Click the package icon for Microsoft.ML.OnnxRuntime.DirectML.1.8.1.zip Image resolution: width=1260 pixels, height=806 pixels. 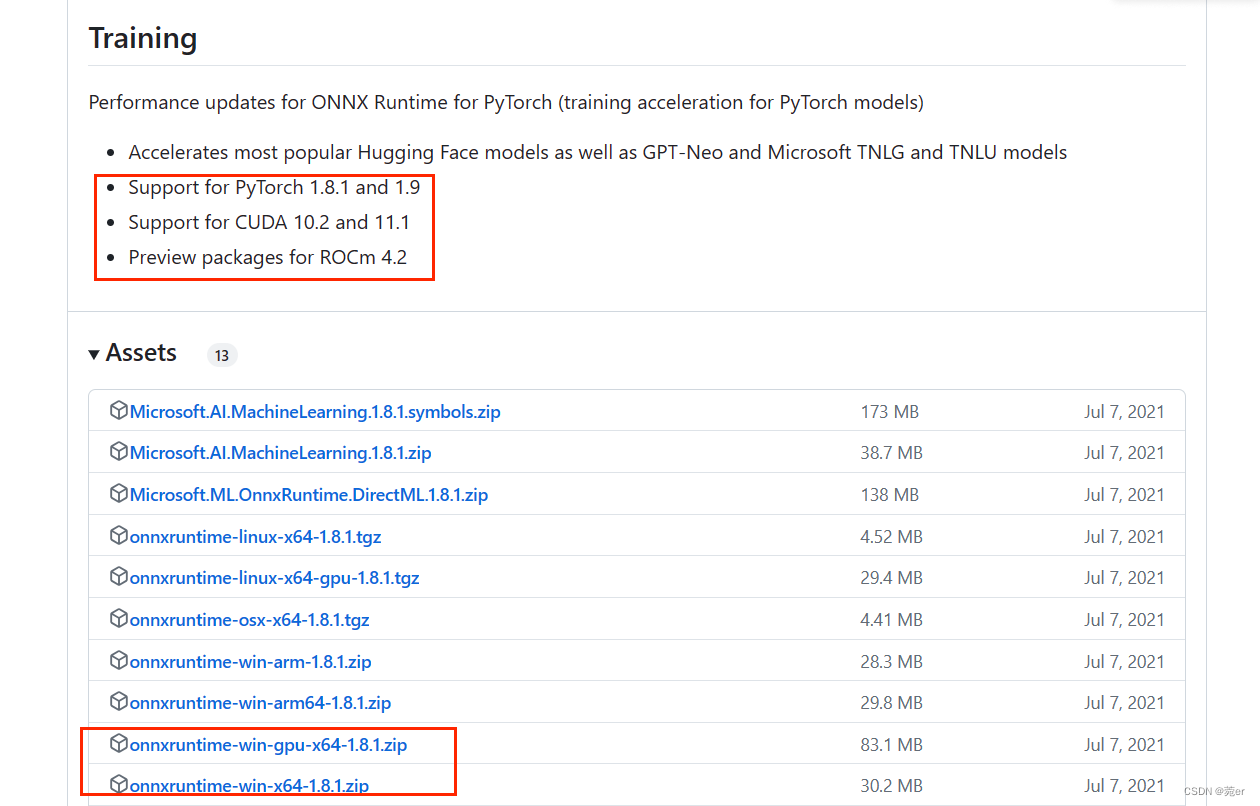point(119,494)
